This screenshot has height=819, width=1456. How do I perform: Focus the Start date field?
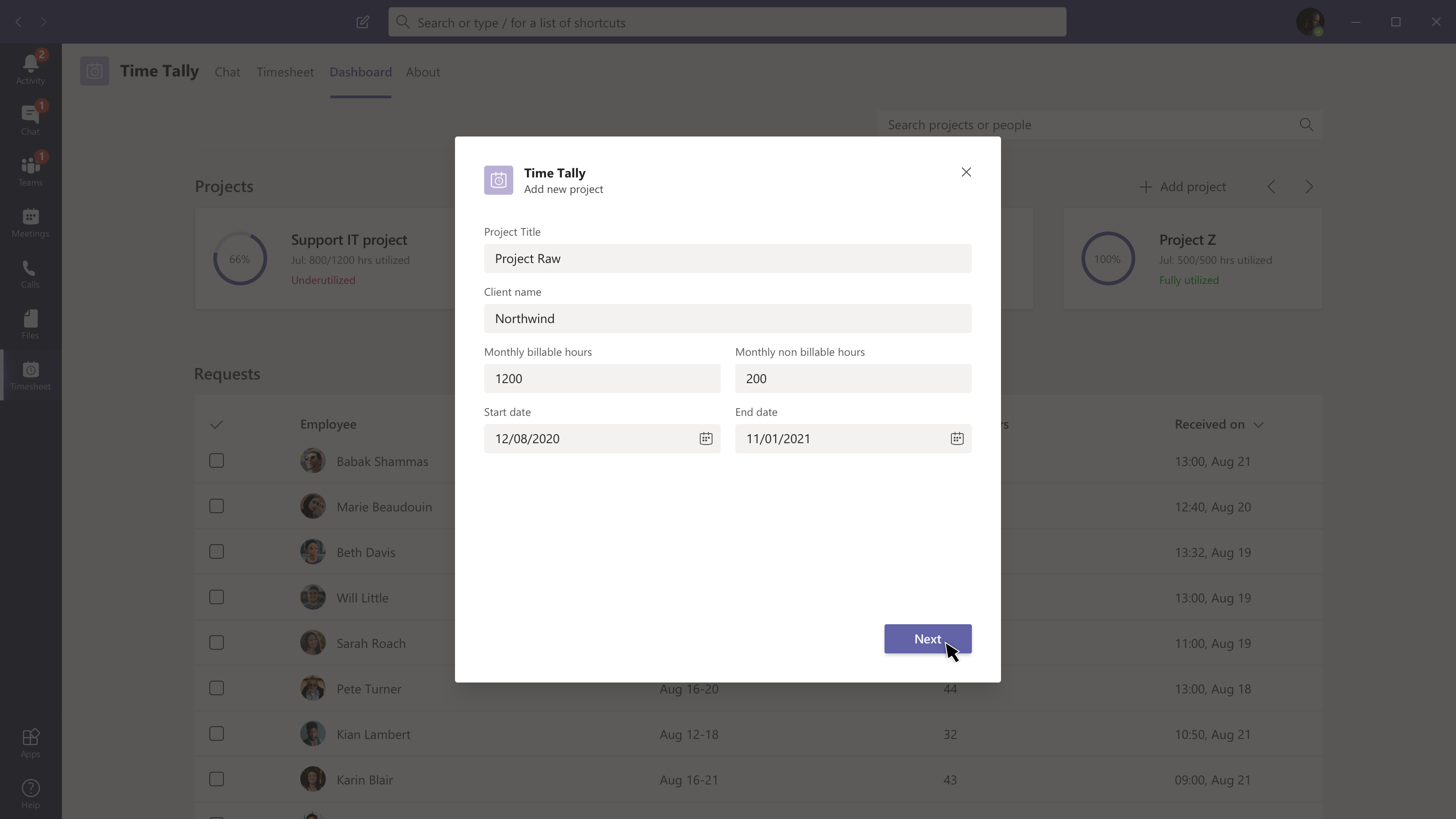click(x=602, y=439)
